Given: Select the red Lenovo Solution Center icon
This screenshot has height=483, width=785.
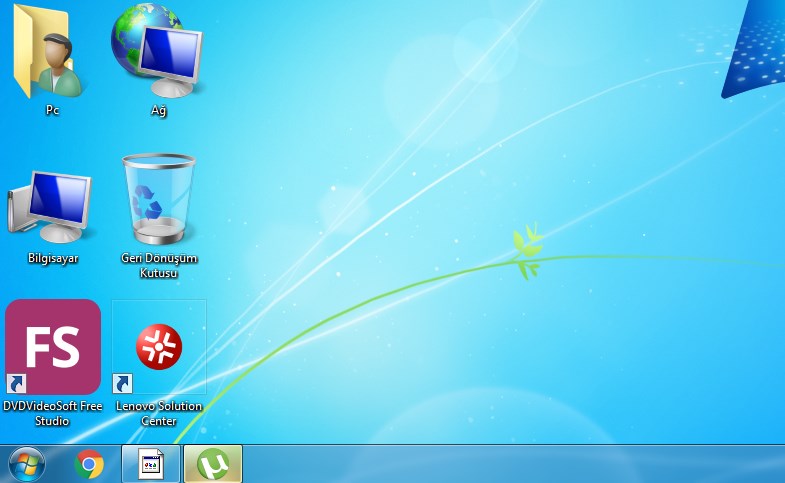Looking at the screenshot, I should [159, 346].
